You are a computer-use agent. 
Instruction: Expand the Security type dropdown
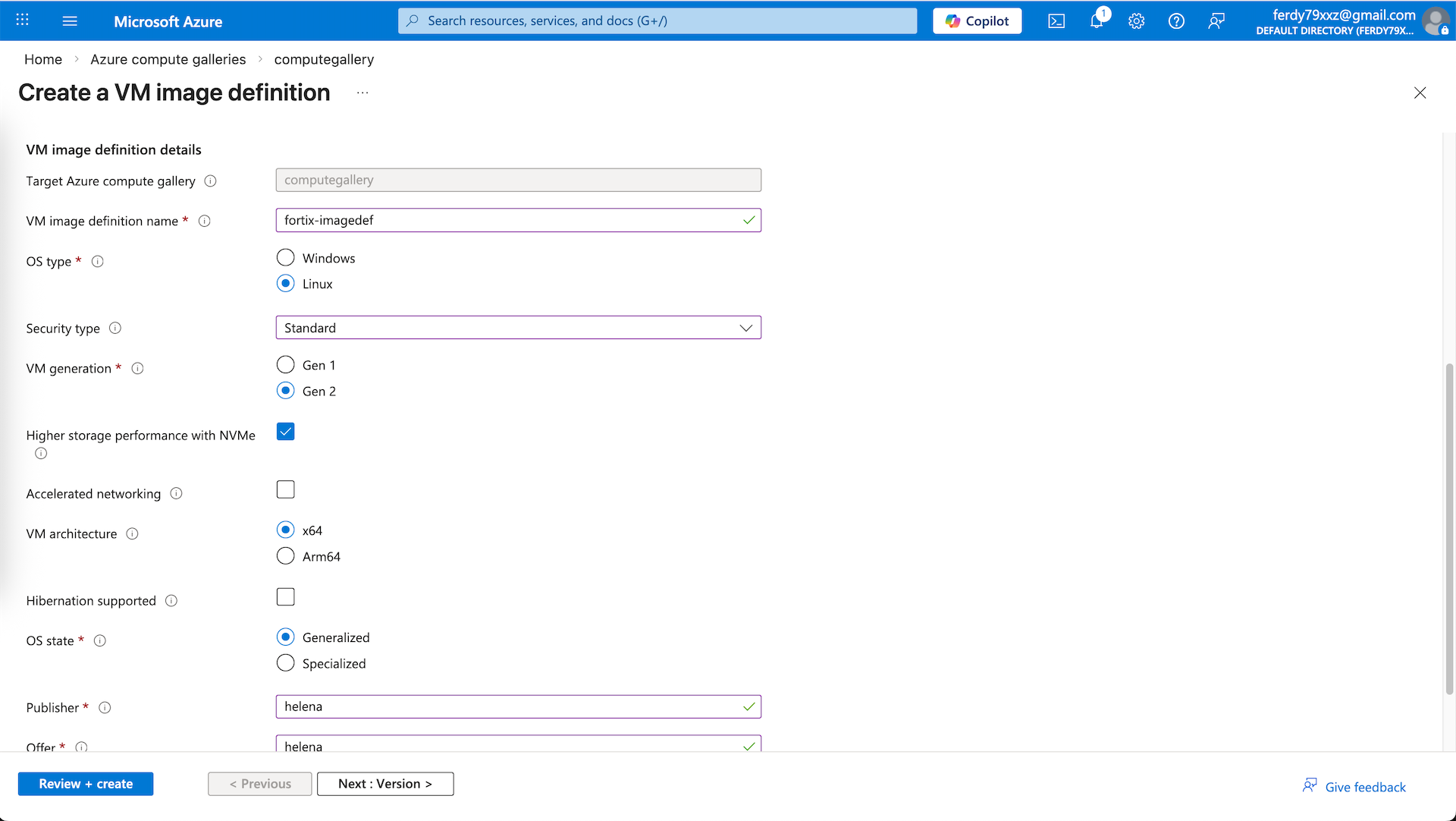point(518,328)
